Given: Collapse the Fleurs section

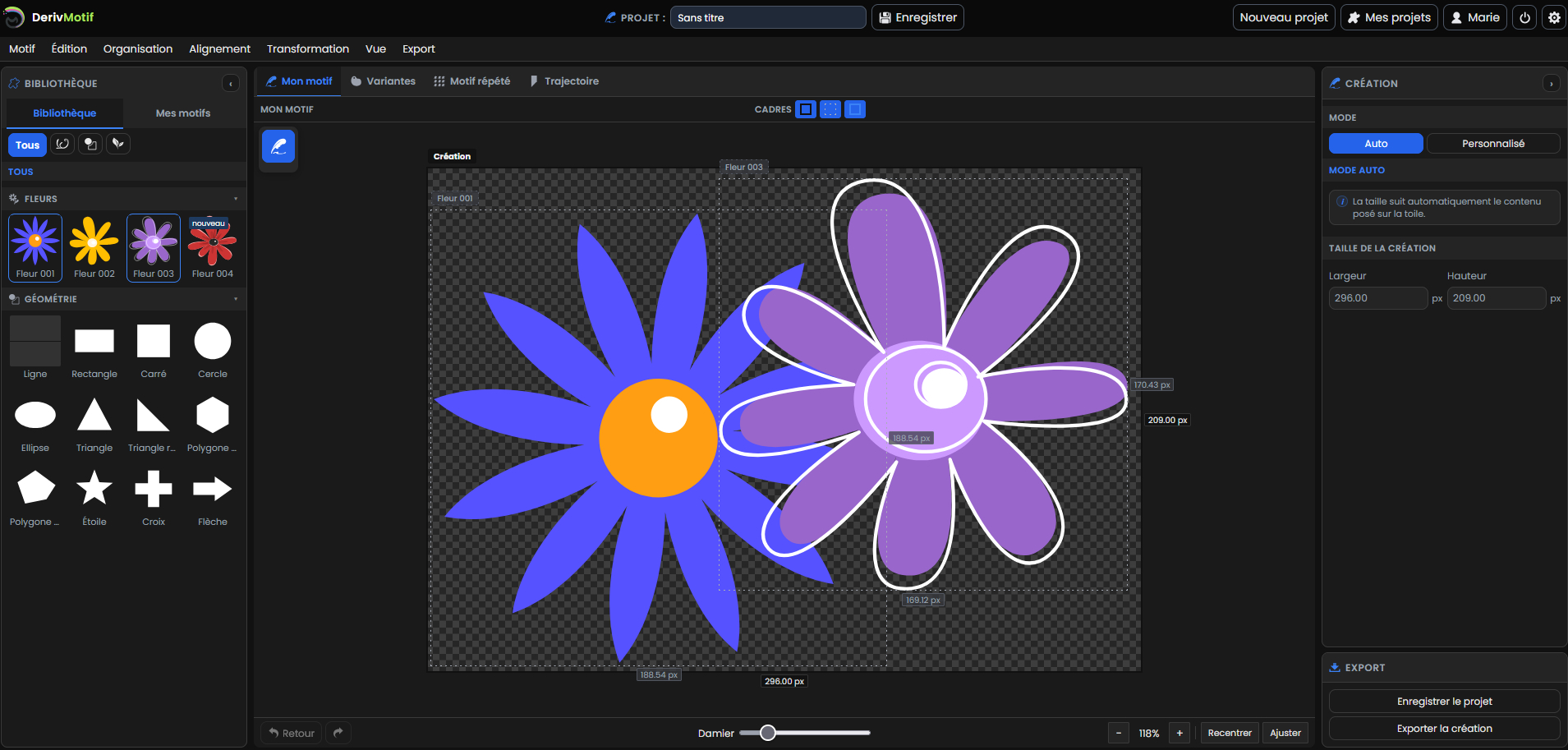Looking at the screenshot, I should tap(236, 199).
